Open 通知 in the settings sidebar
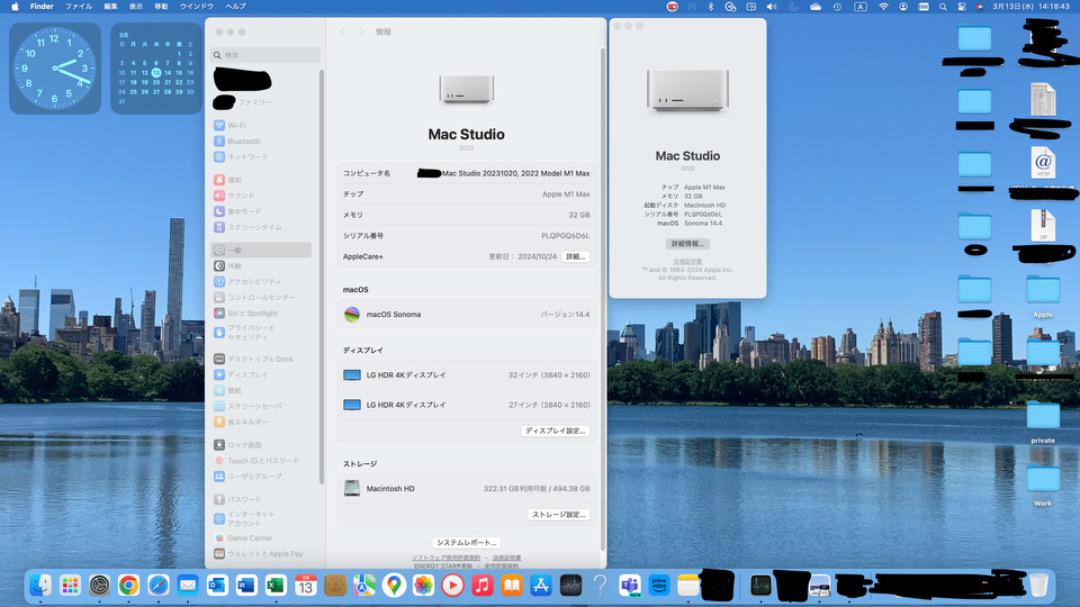The width and height of the screenshot is (1080, 607). pos(228,180)
